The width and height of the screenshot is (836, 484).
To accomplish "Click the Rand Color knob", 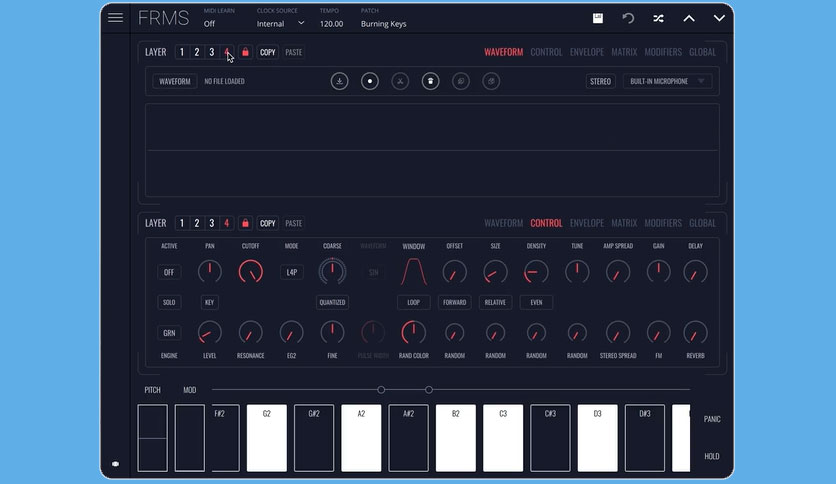I will click(413, 333).
